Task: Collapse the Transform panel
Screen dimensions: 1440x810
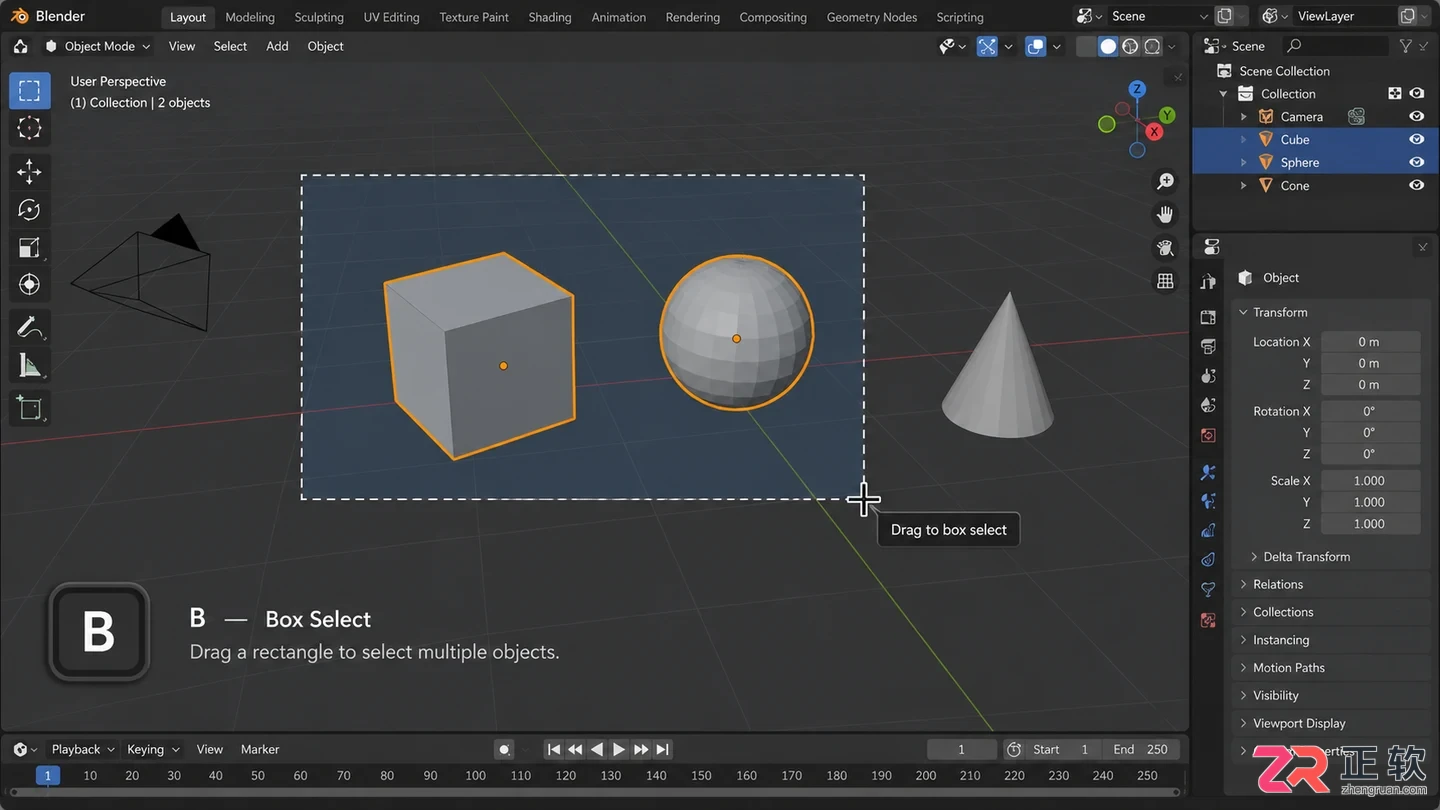Action: (1243, 313)
